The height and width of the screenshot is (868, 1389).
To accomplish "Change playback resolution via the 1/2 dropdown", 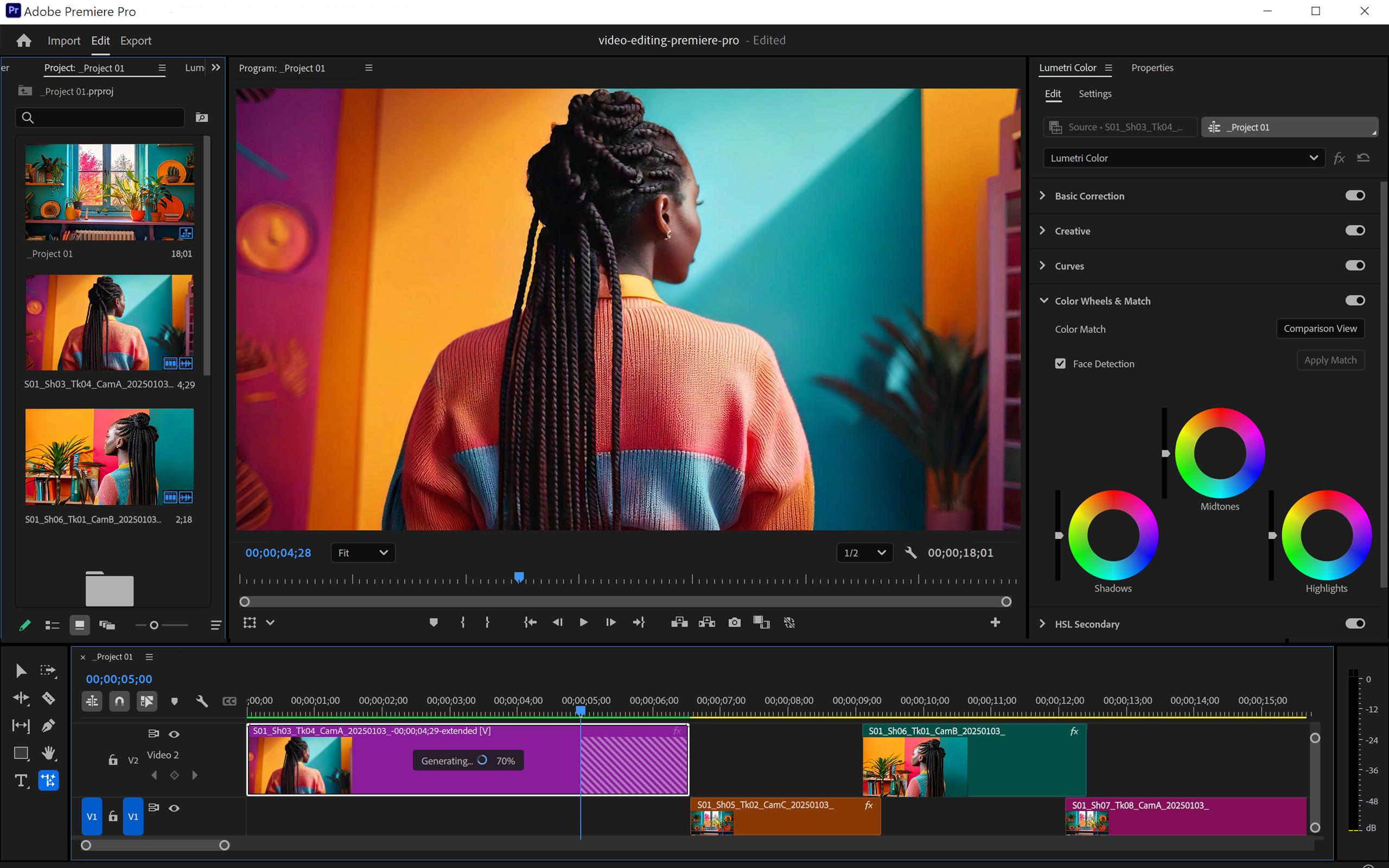I will tap(864, 552).
